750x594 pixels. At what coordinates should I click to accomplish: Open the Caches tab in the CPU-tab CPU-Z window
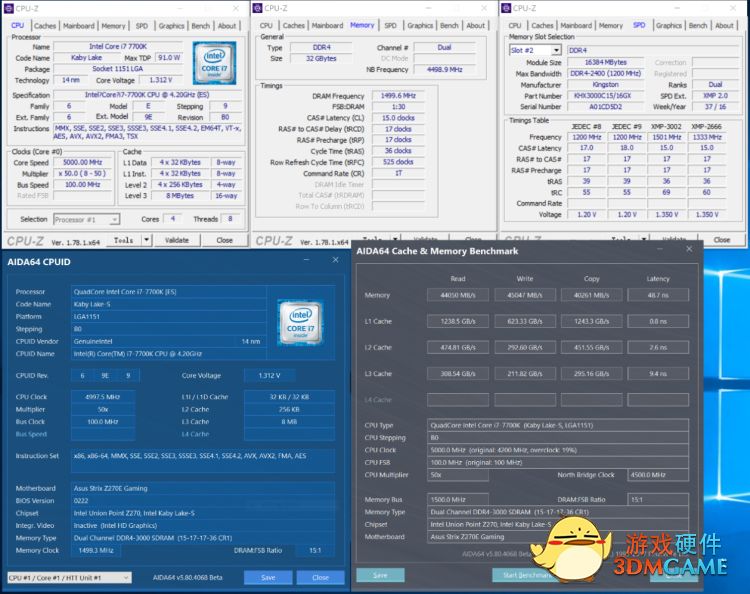point(45,26)
